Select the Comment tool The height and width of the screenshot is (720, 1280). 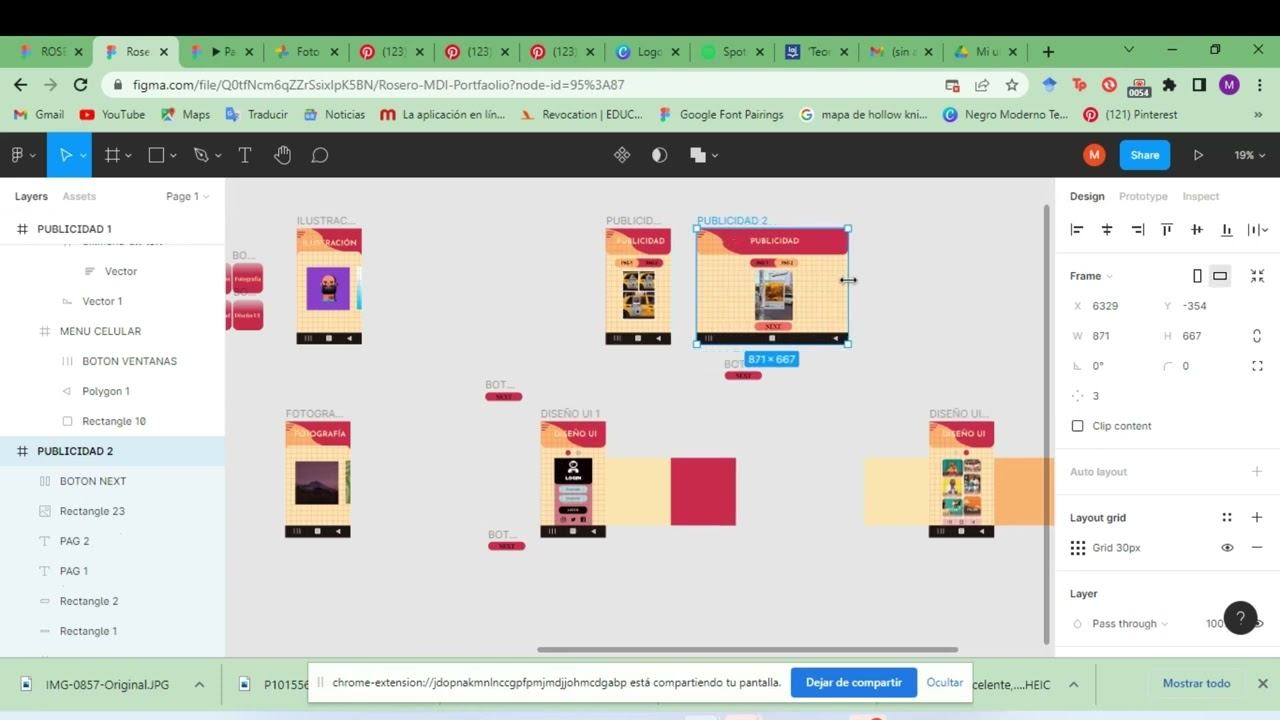click(320, 155)
